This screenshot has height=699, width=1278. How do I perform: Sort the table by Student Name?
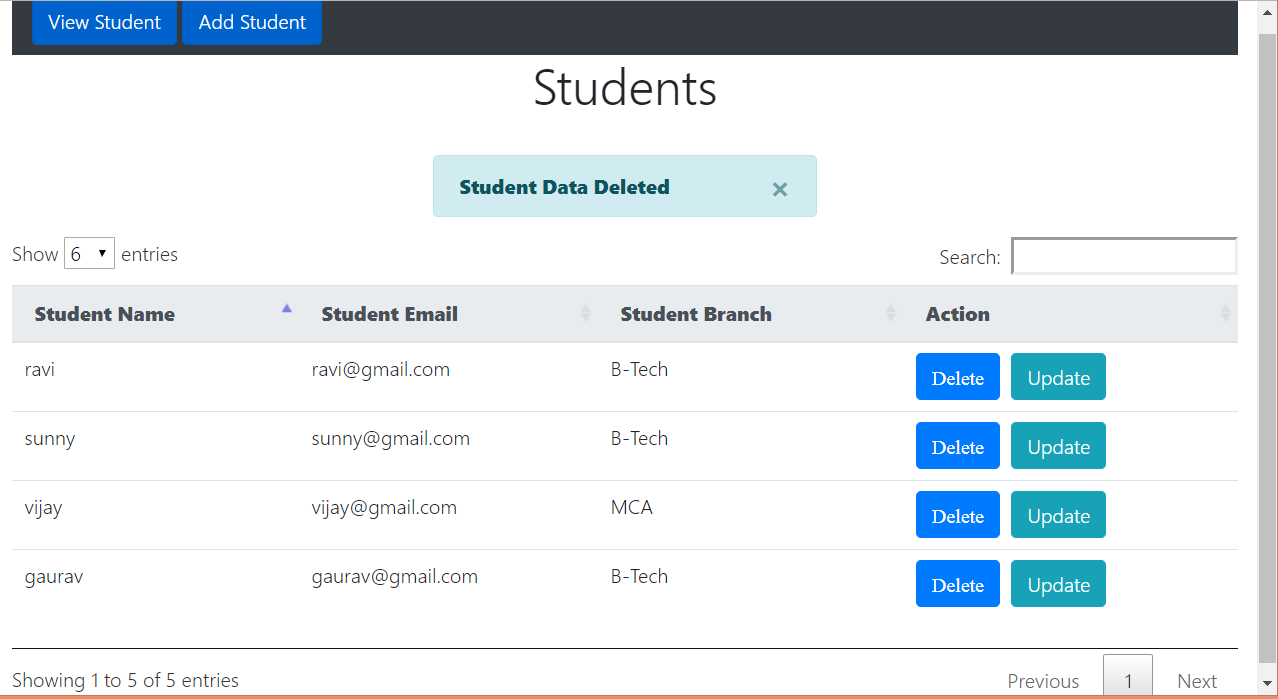(105, 314)
